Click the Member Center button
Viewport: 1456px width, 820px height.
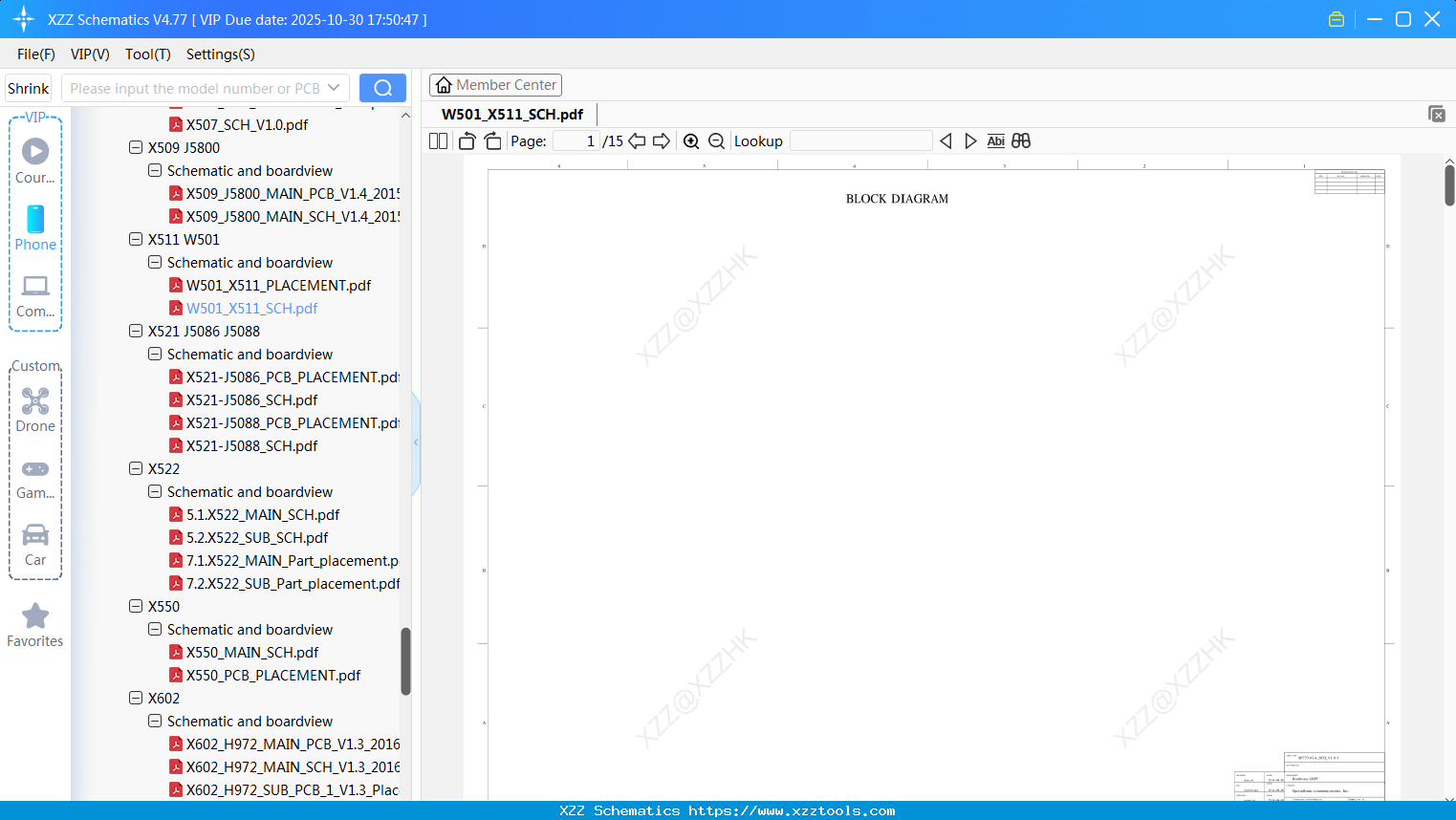click(x=495, y=84)
